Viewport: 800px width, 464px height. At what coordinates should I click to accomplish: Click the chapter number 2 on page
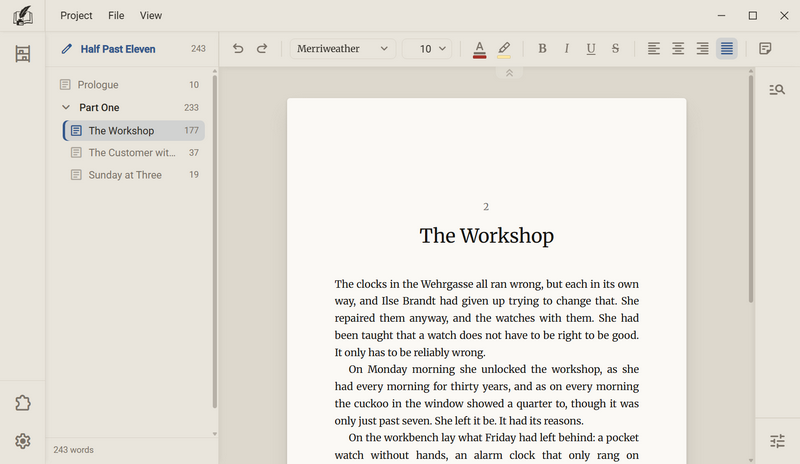486,207
